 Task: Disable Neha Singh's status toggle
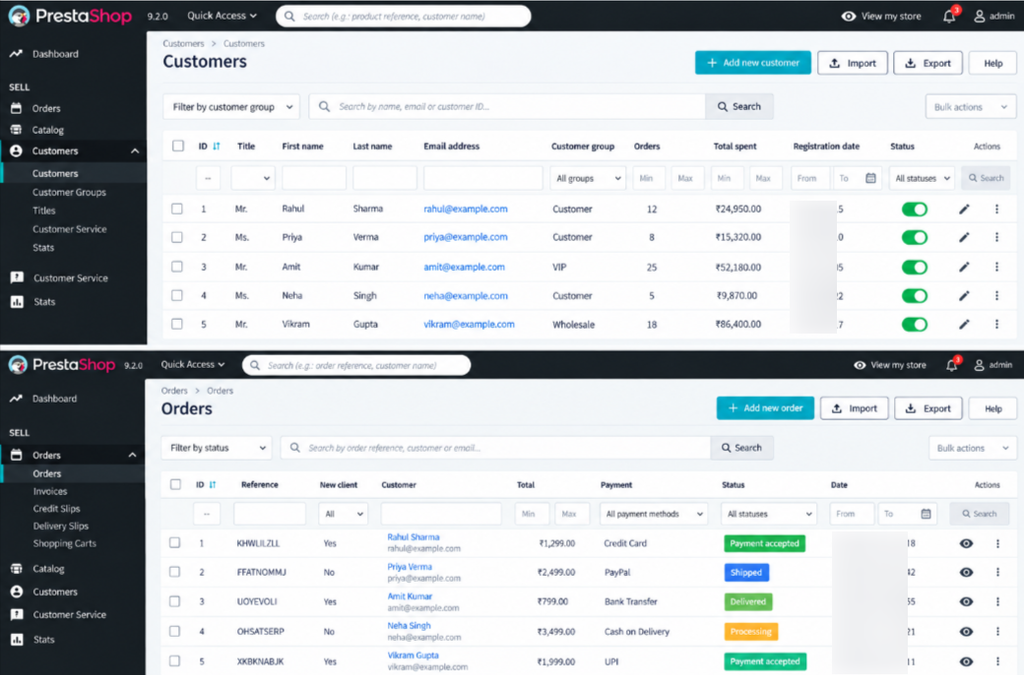point(914,295)
